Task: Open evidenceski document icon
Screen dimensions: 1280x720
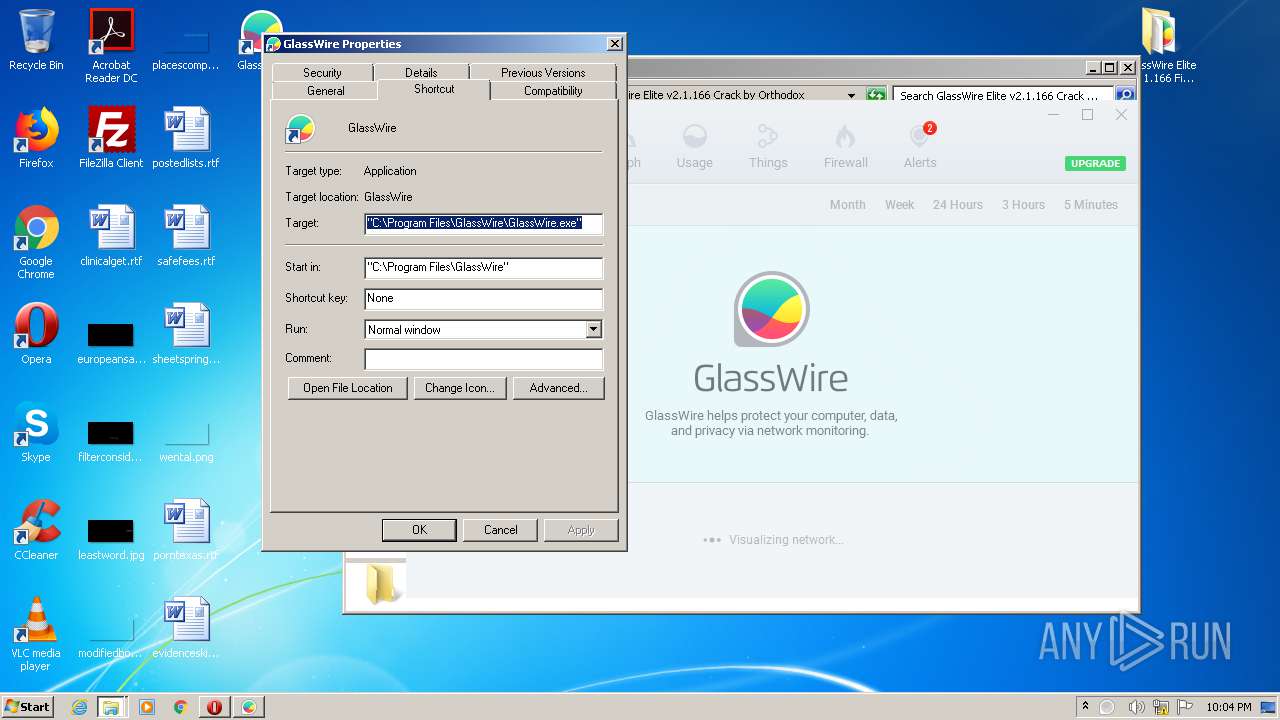Action: 186,628
